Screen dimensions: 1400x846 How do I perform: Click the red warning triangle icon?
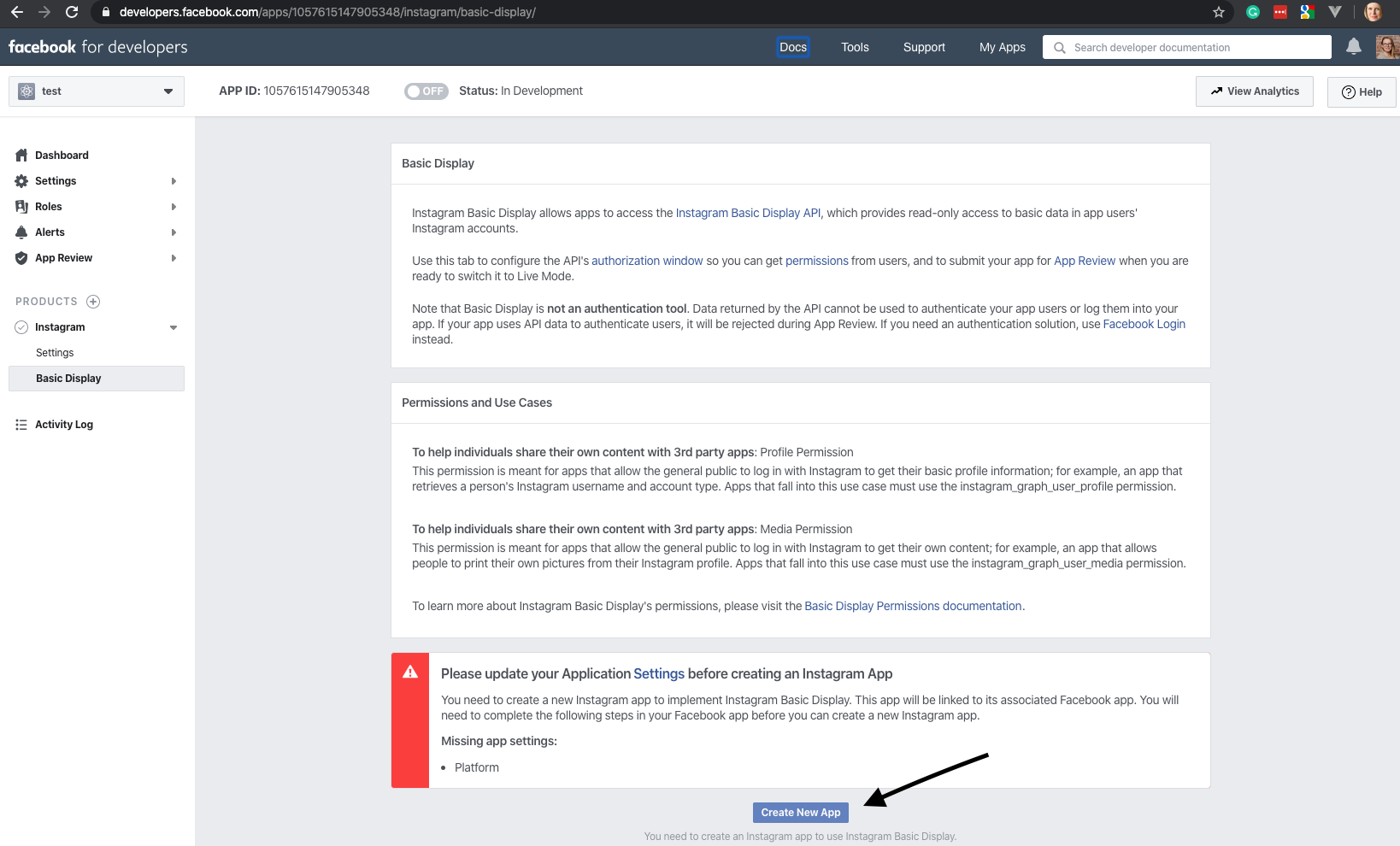pos(410,672)
